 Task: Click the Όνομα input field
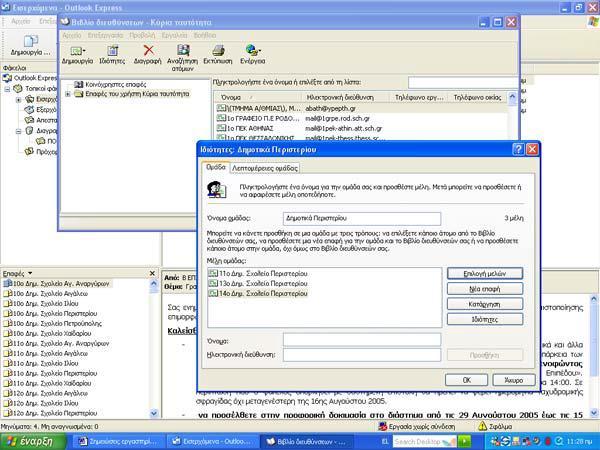pyautogui.click(x=362, y=339)
